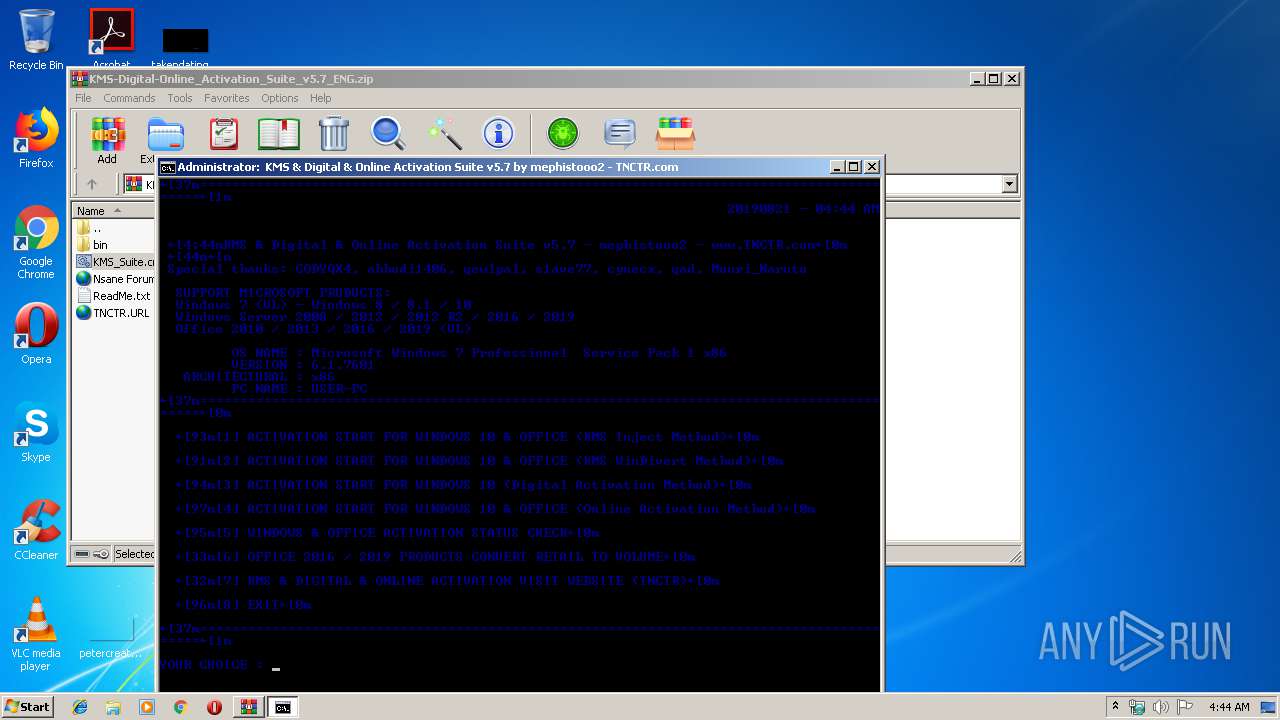Click the system clock showing 4:44 AM

(1229, 707)
